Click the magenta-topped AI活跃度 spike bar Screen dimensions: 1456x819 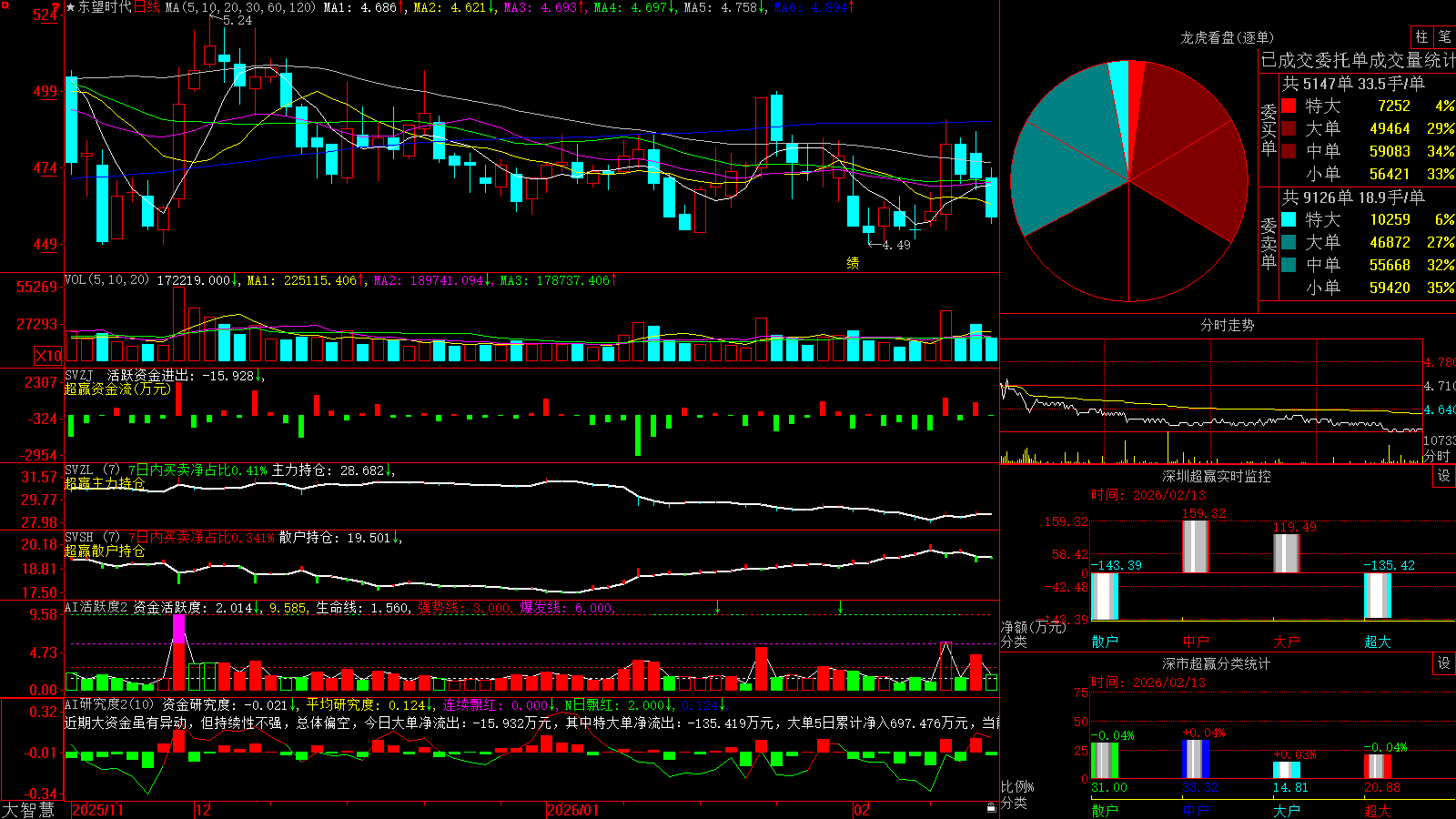pos(179,653)
